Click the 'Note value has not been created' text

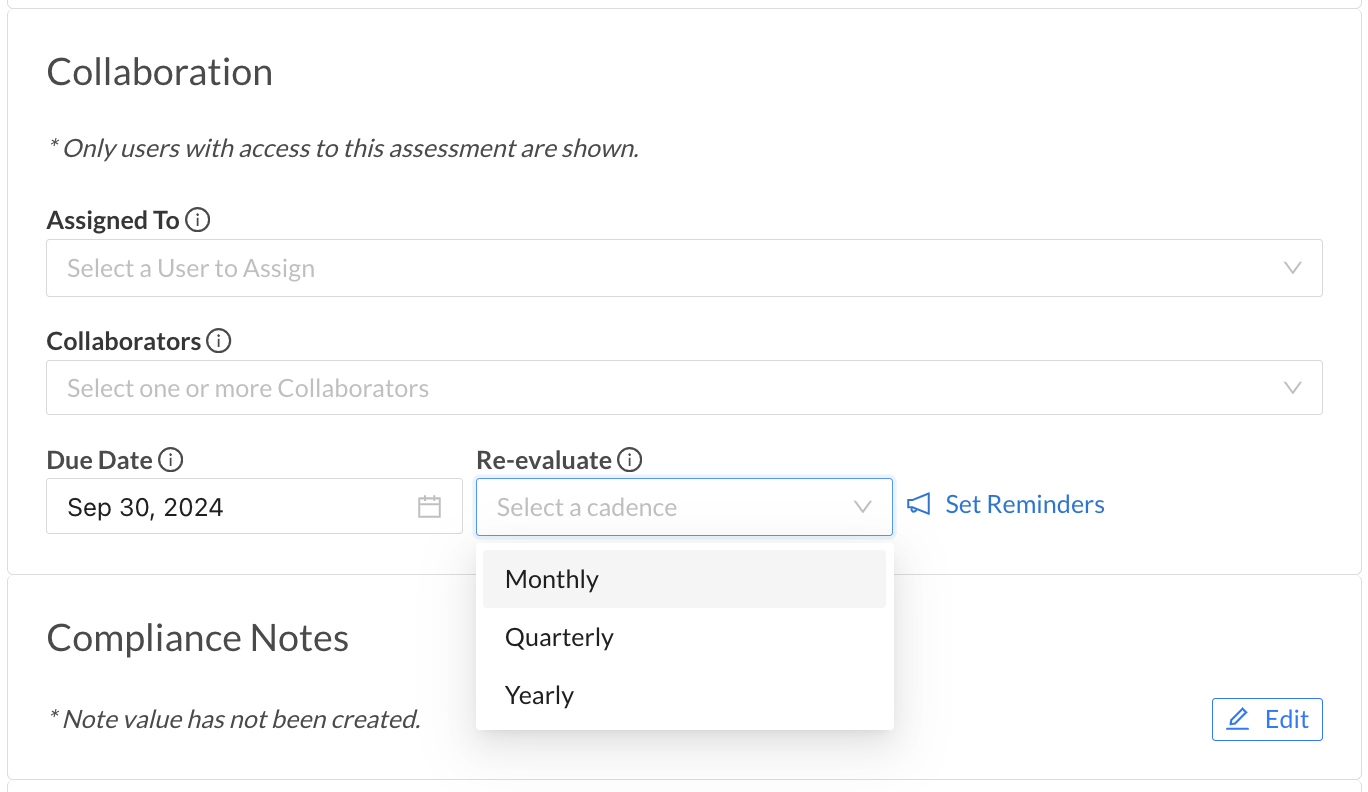[234, 719]
